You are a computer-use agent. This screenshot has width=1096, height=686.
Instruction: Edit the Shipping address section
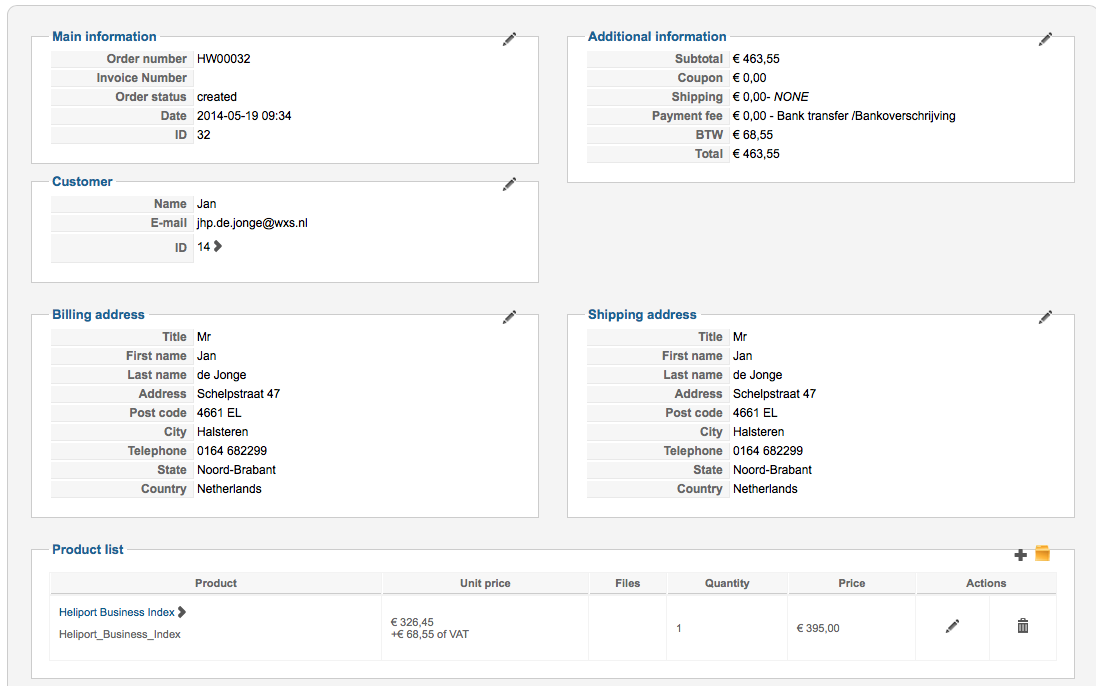pyautogui.click(x=1045, y=317)
